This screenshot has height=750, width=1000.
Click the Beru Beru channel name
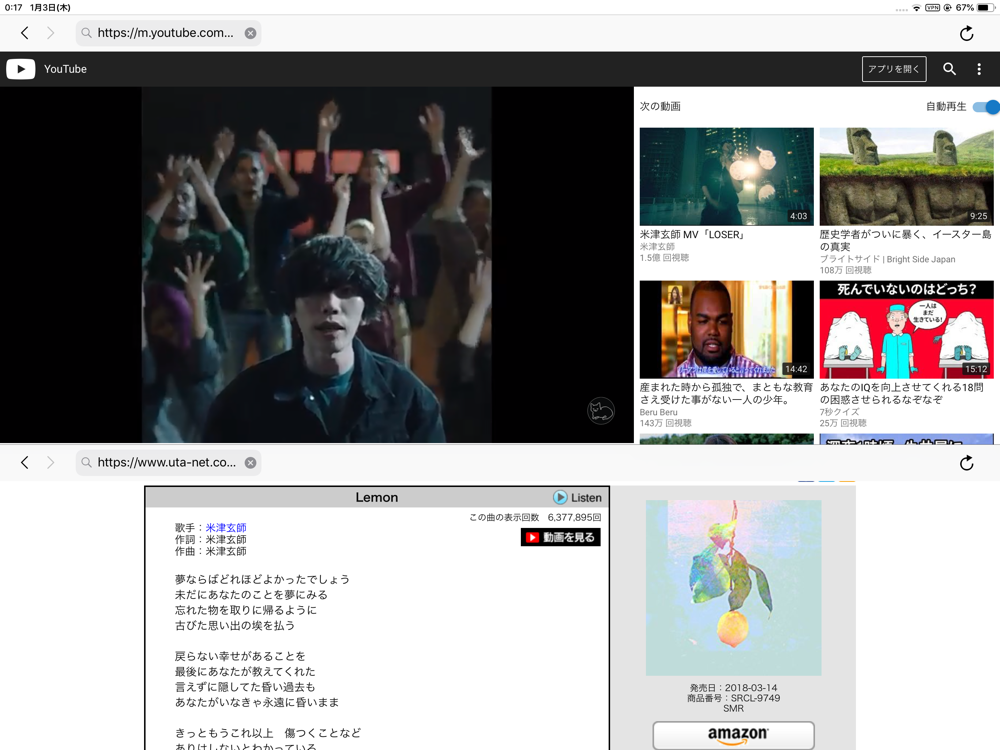pyautogui.click(x=659, y=412)
